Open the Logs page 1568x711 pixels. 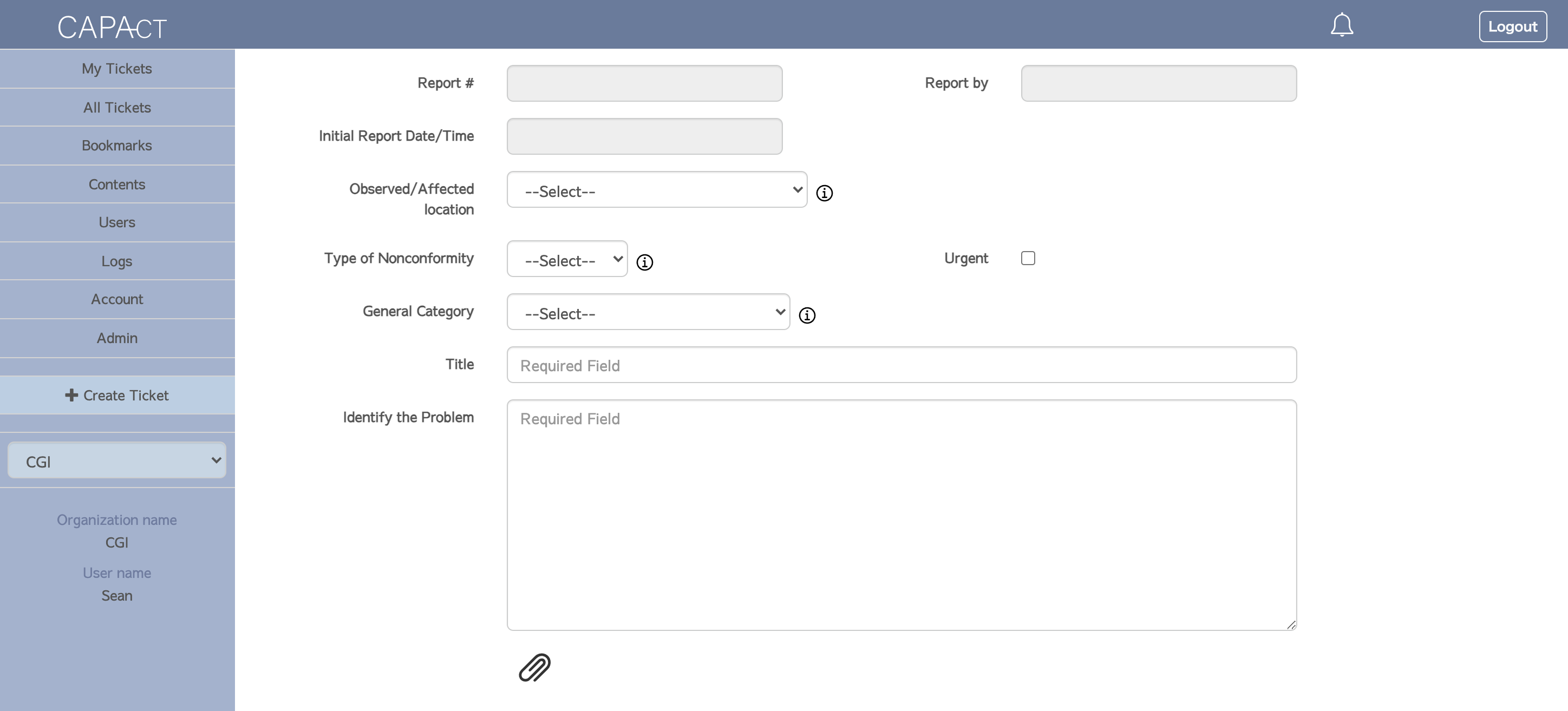click(117, 261)
